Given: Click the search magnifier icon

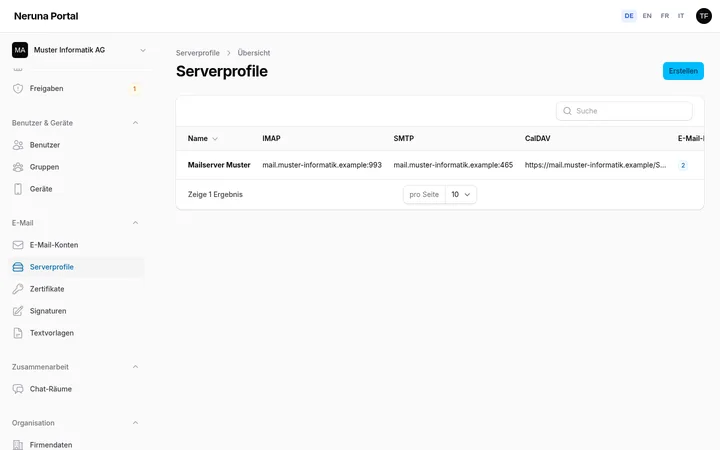Looking at the screenshot, I should [567, 111].
